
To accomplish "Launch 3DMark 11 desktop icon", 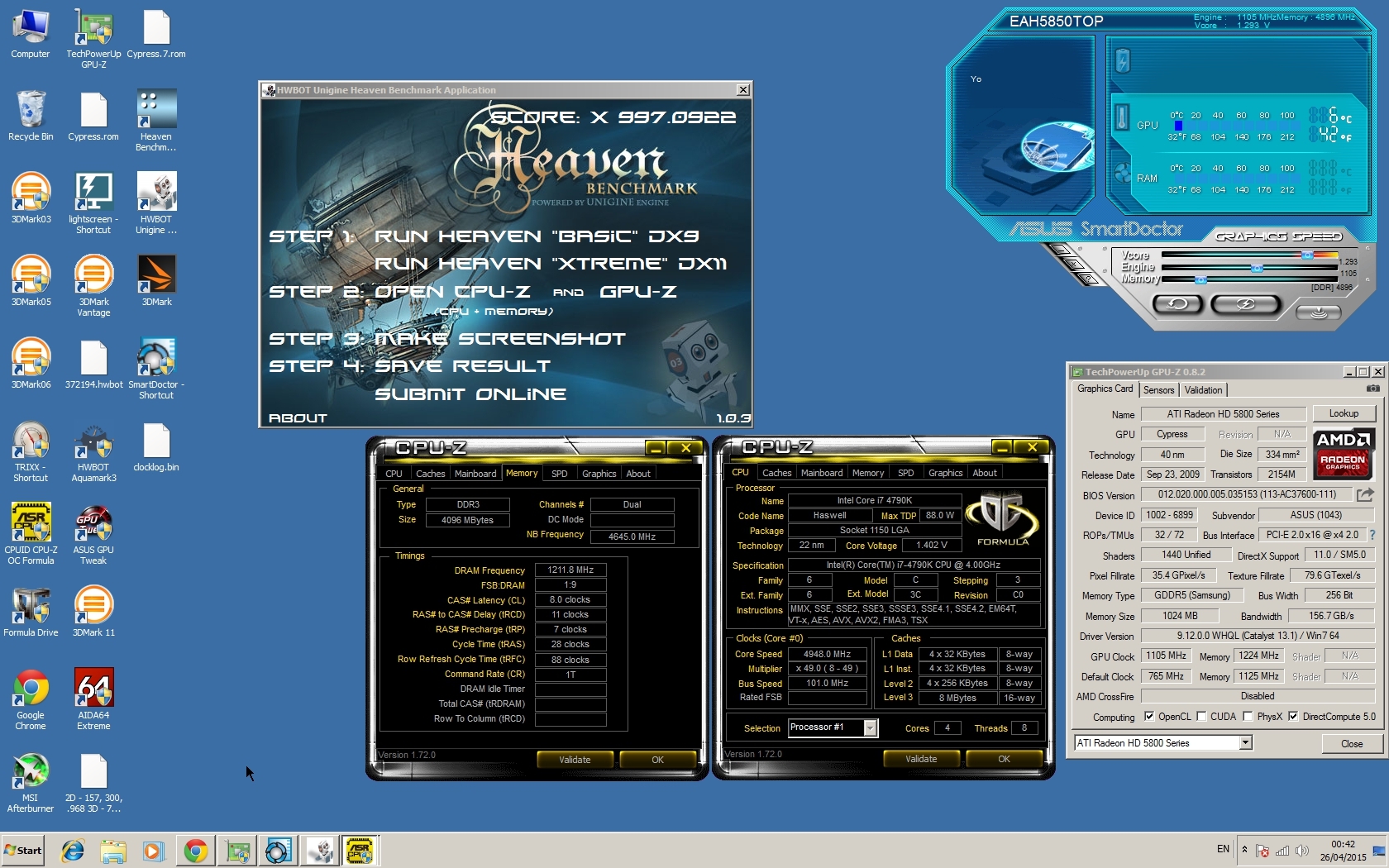I will click(x=93, y=612).
